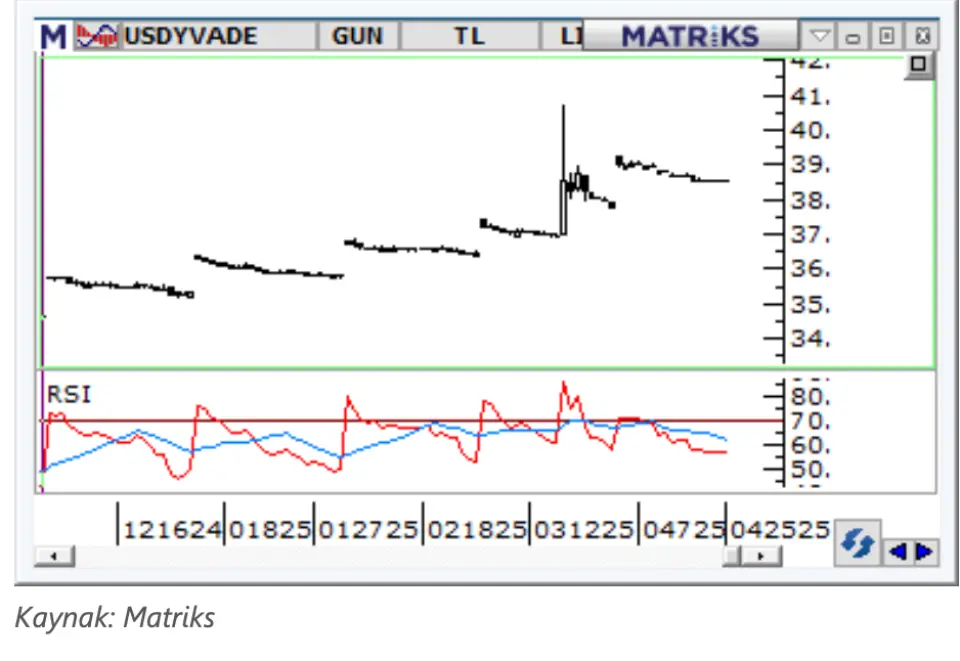Click the restore window icon in title bar
Image resolution: width=960 pixels, height=661 pixels.
886,37
